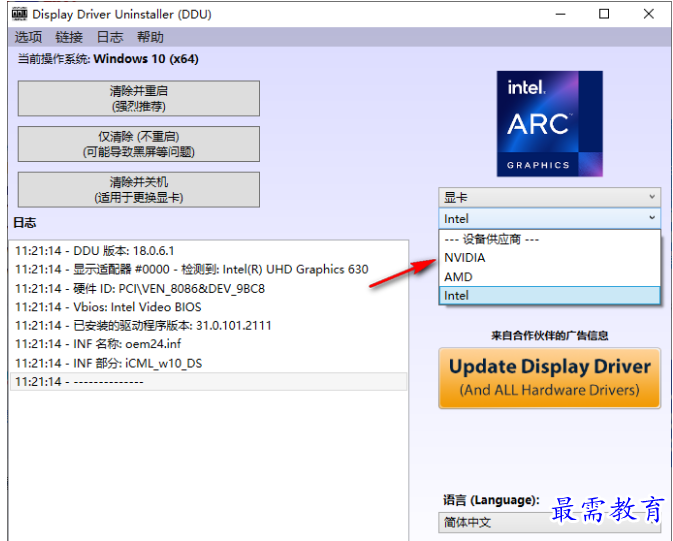The image size is (673, 541).
Task: Click the Intel ARC Graphics logo
Action: pyautogui.click(x=550, y=124)
